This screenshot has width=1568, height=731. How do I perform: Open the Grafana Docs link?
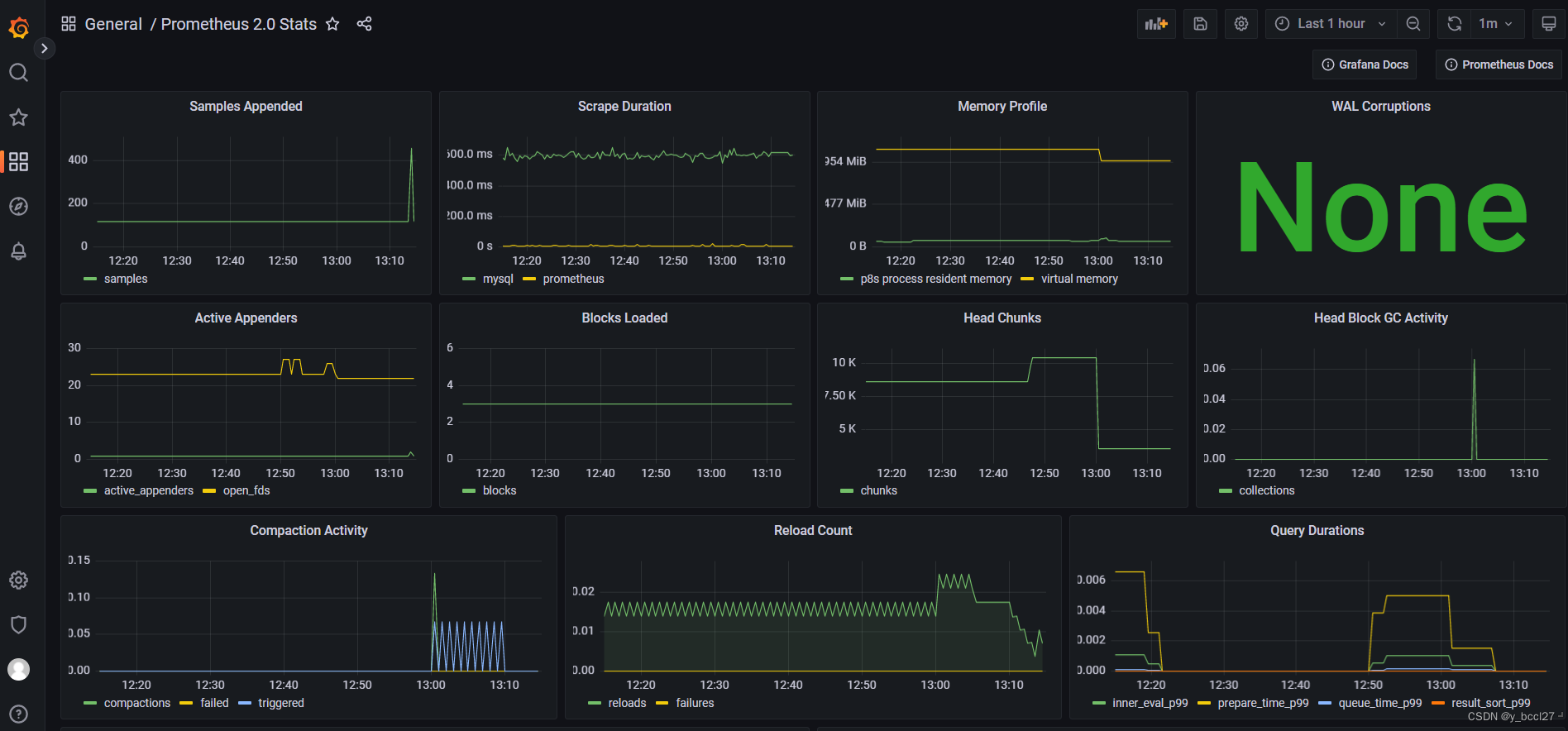(1365, 64)
